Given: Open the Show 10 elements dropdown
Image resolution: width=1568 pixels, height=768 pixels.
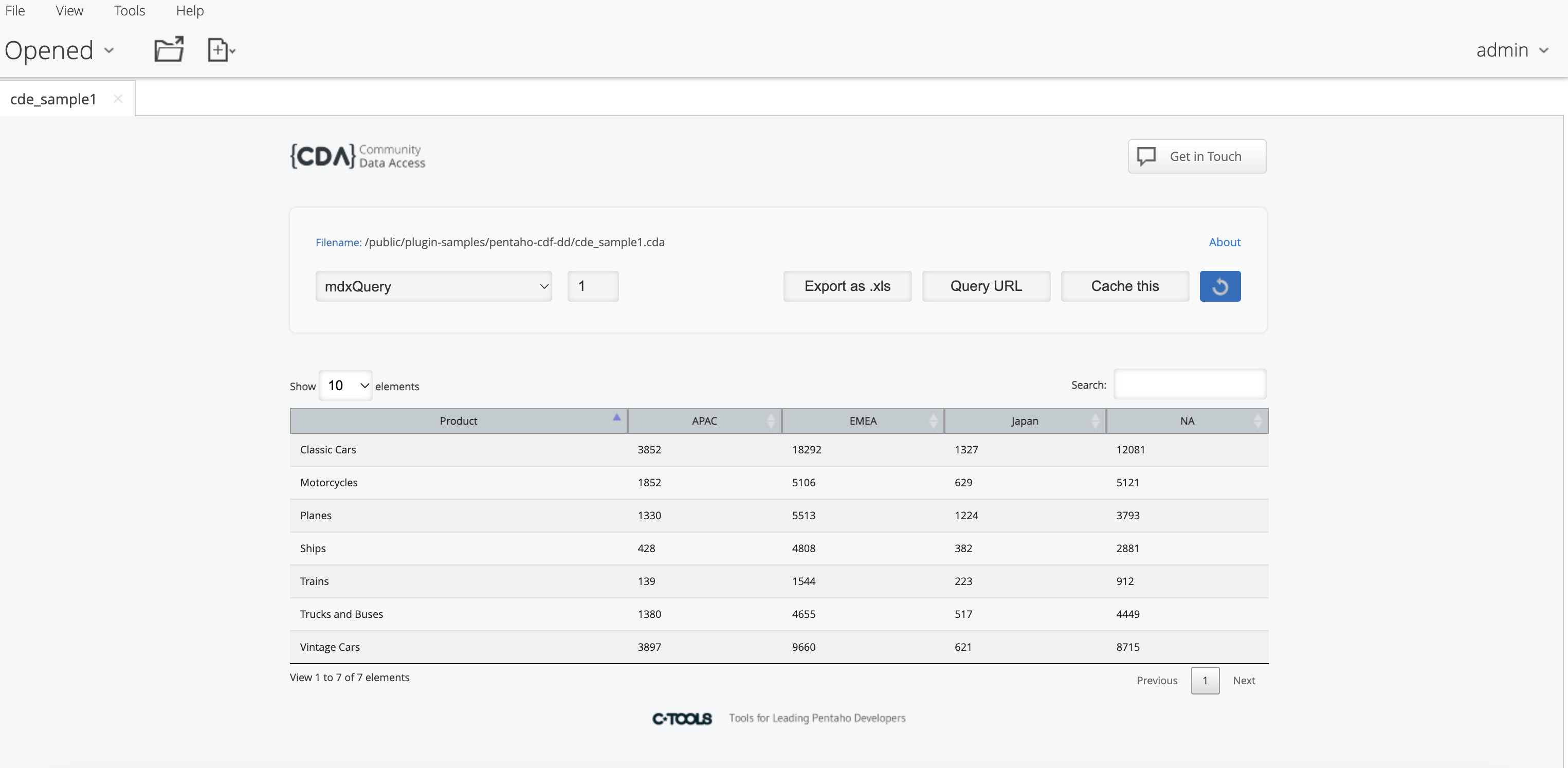Looking at the screenshot, I should click(346, 386).
